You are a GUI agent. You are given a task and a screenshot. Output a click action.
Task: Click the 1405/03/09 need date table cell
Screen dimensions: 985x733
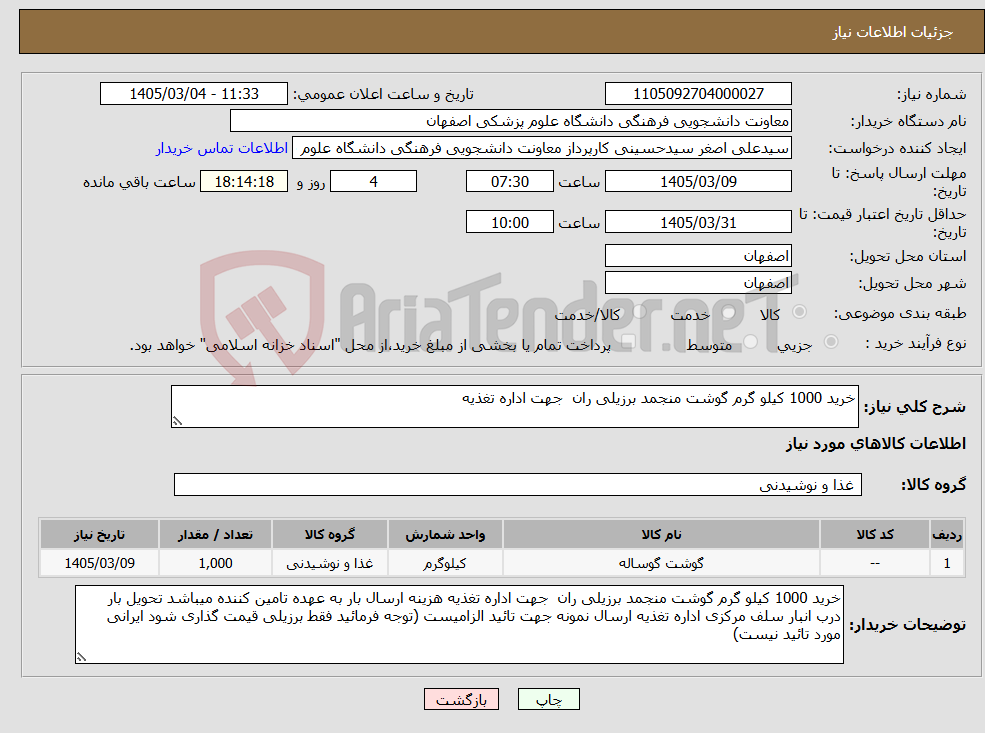pyautogui.click(x=99, y=563)
